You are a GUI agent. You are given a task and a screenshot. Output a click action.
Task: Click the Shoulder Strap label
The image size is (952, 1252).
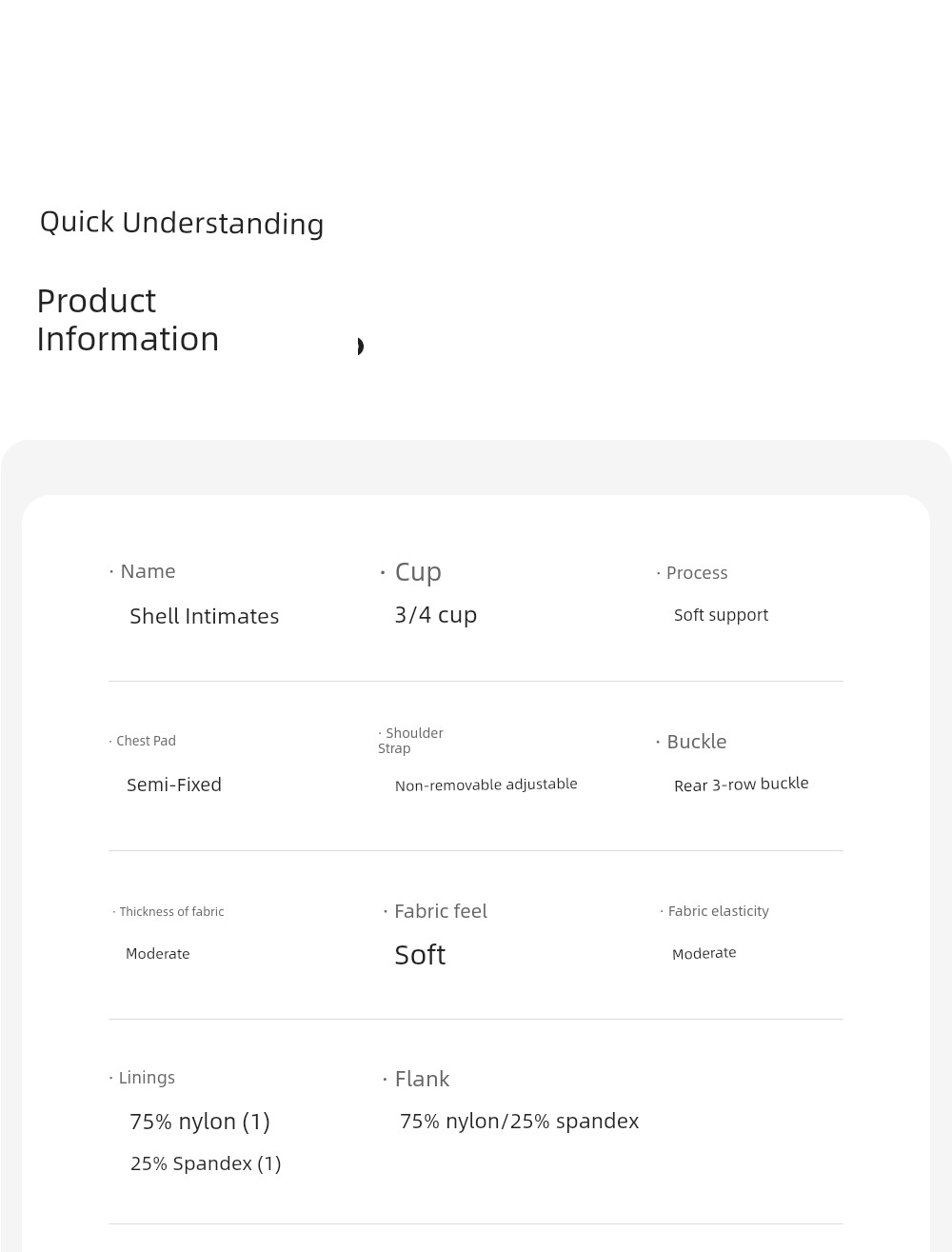point(410,741)
